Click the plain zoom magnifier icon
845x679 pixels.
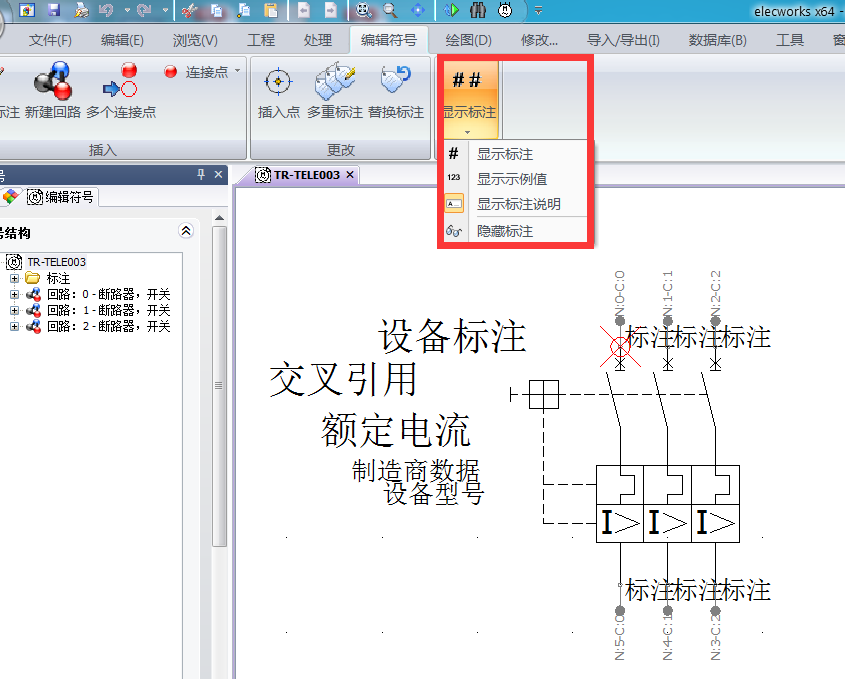coord(390,10)
